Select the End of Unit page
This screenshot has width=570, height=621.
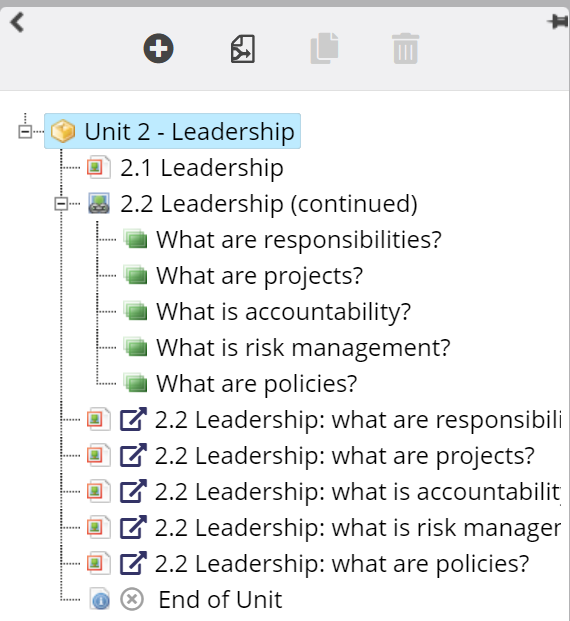coord(220,600)
